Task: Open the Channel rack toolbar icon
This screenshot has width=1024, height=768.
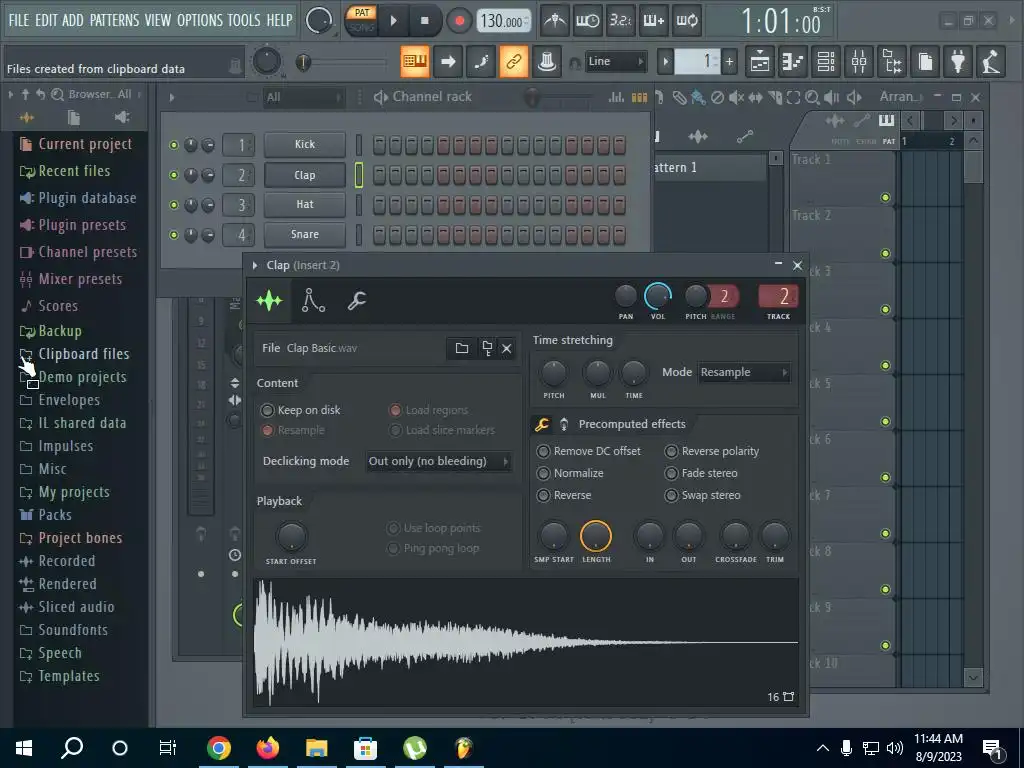Action: click(826, 62)
